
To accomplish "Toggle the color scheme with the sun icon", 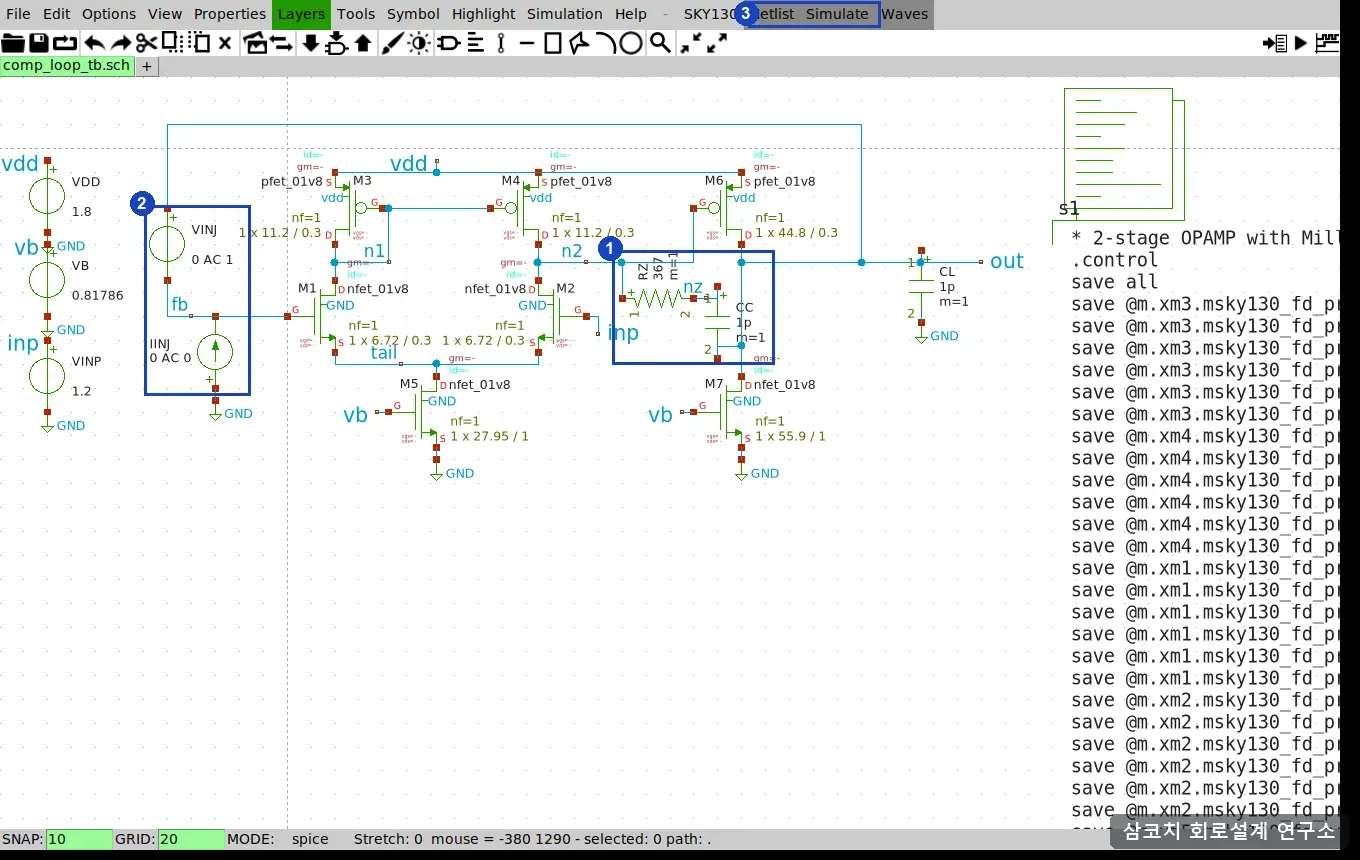I will [419, 43].
